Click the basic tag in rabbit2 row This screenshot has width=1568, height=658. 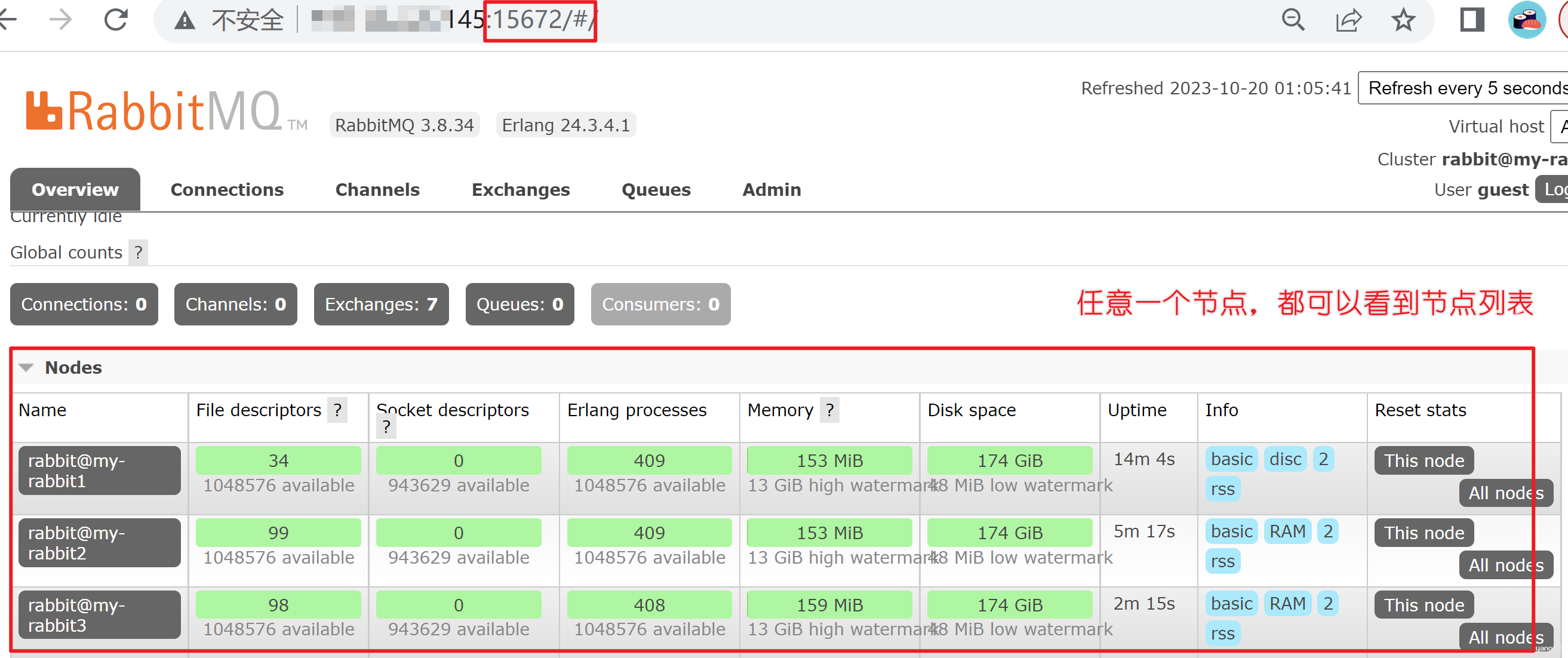pyautogui.click(x=1231, y=531)
